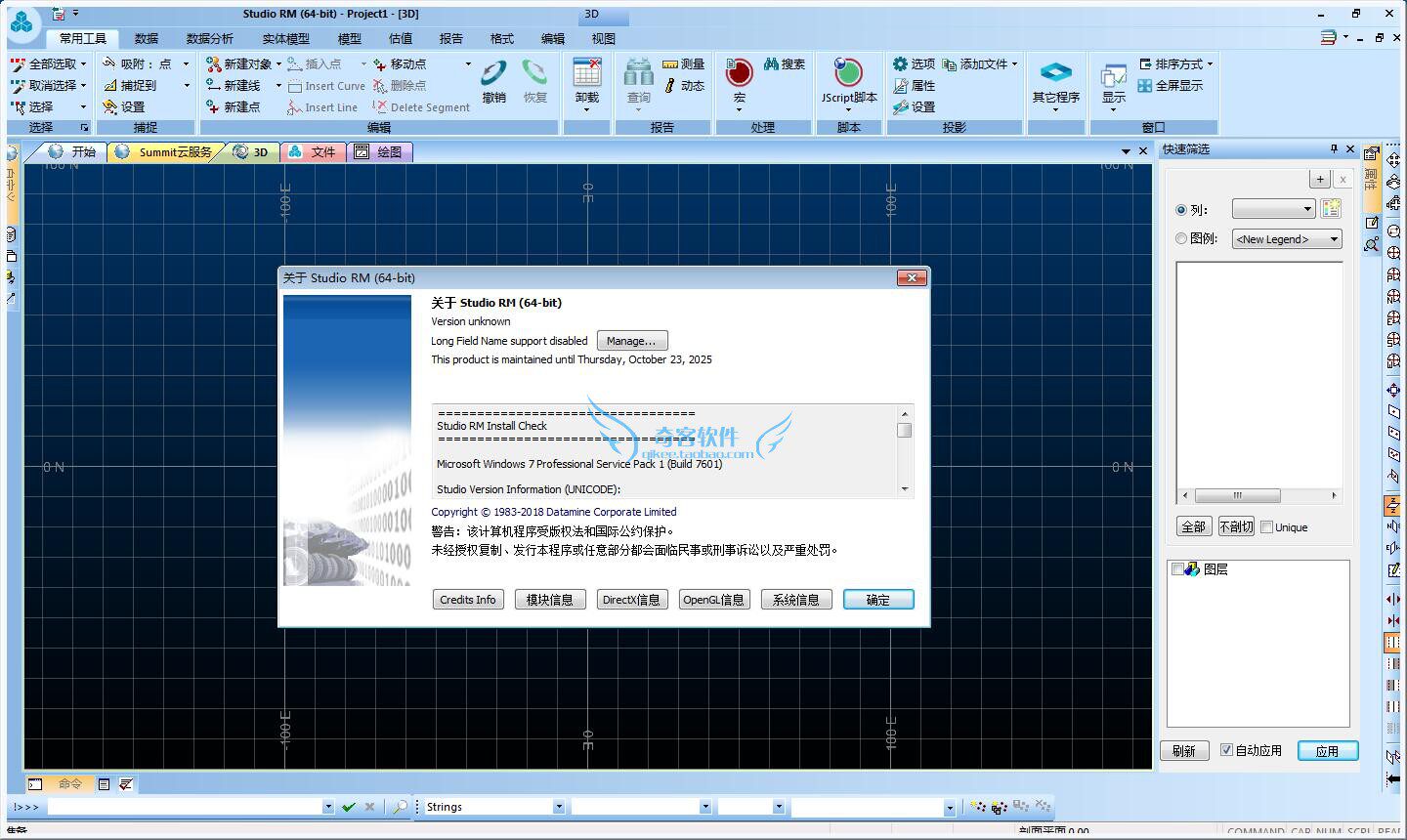Click the command line input field
Screen dimensions: 1407x840
[x=192, y=807]
